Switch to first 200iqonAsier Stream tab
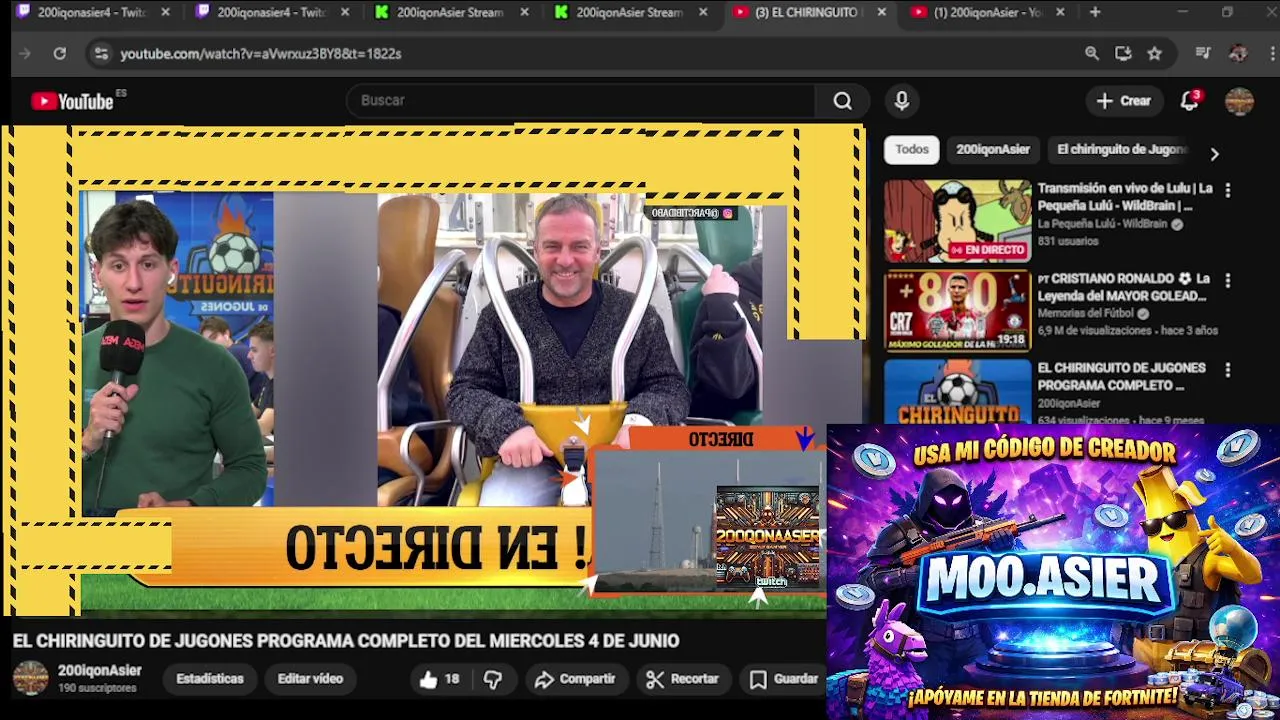This screenshot has height=720, width=1280. pos(450,13)
